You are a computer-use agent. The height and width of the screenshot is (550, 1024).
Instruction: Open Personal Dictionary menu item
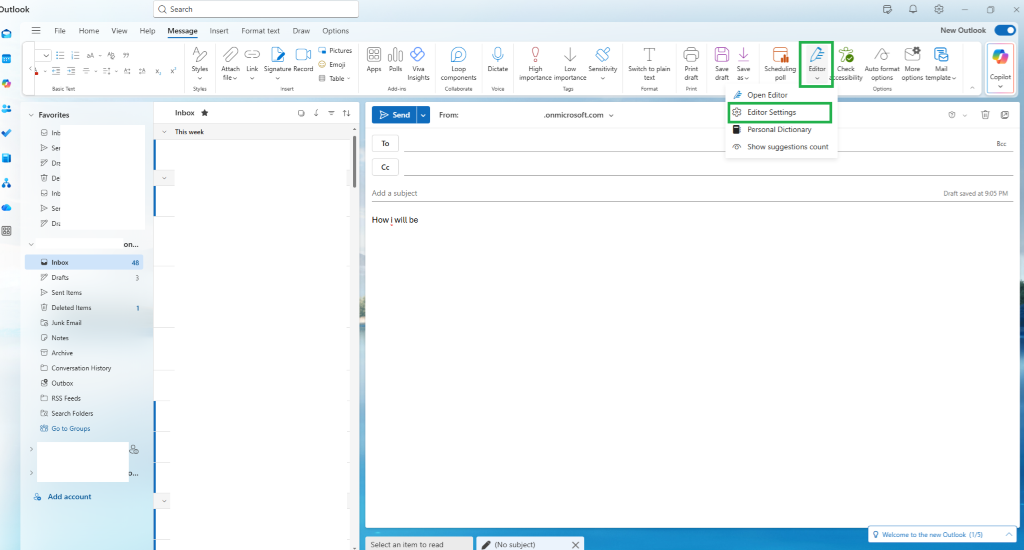pyautogui.click(x=781, y=129)
